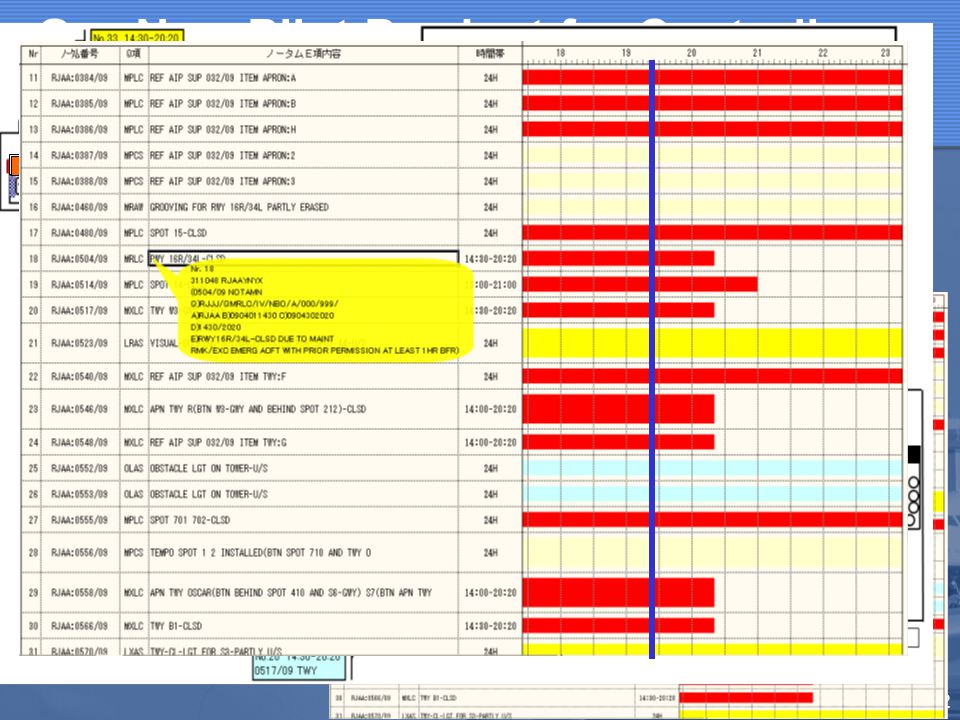Click the 'Nr' column header
This screenshot has width=960, height=720.
(x=33, y=54)
